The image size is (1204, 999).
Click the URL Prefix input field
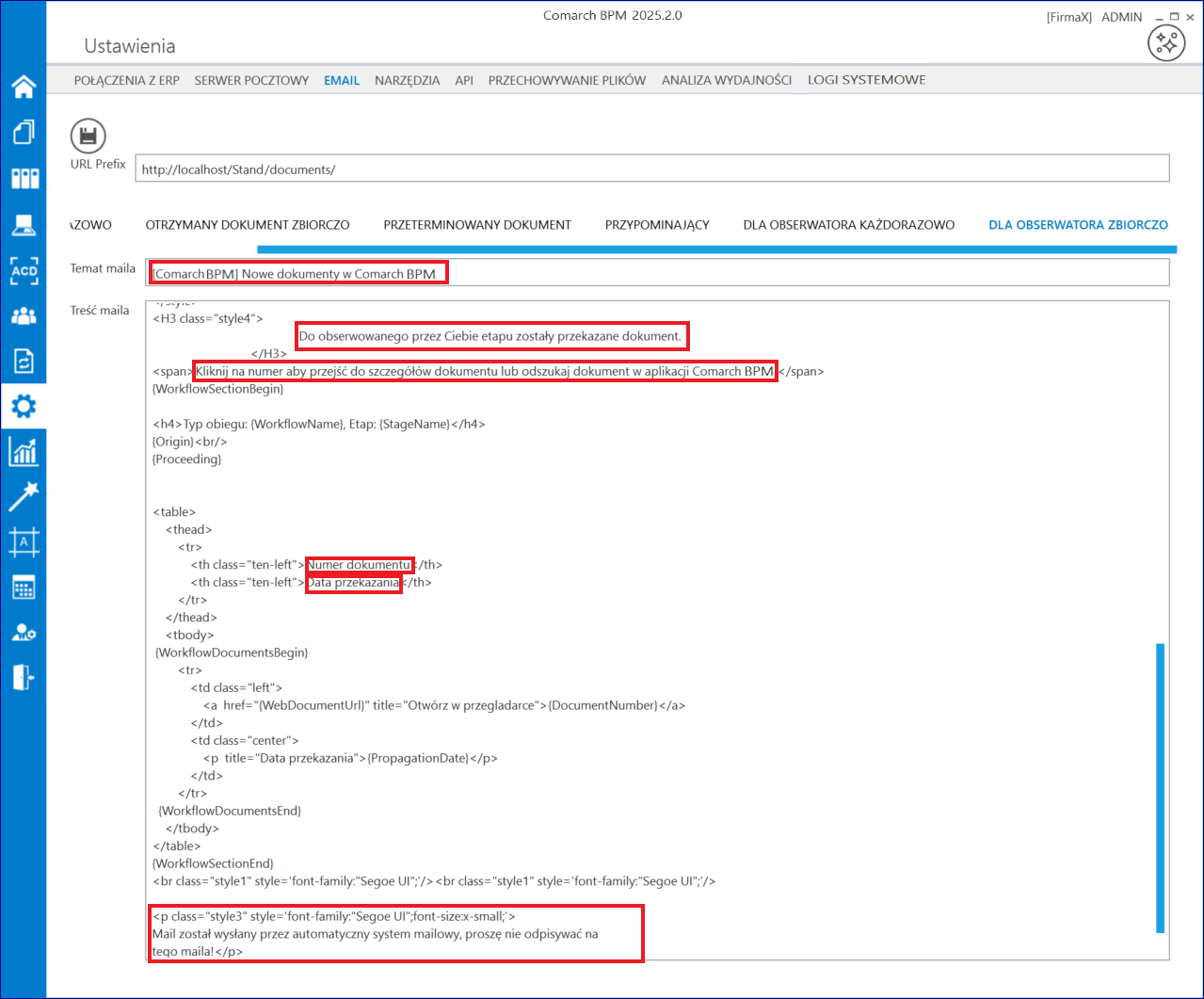(652, 169)
